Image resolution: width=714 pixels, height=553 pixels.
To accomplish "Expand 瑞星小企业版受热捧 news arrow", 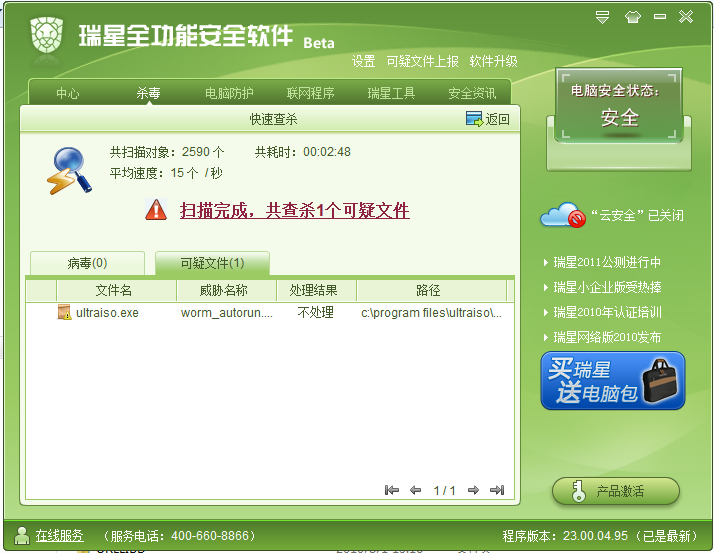I will 546,287.
